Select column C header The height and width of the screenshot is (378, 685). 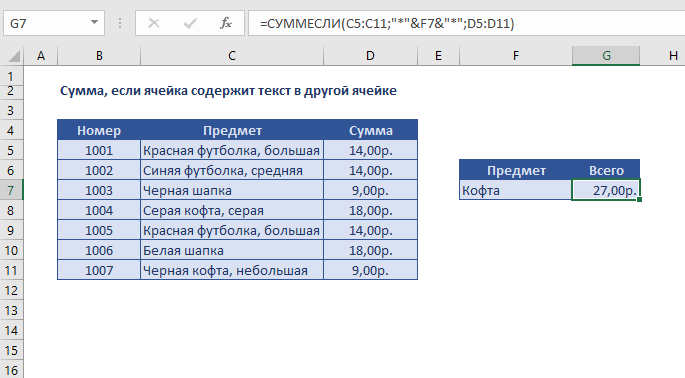coord(232,56)
